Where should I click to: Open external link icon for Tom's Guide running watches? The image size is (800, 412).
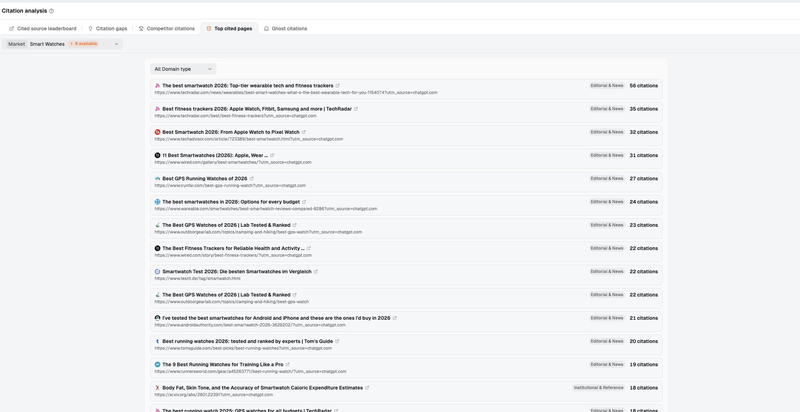click(x=337, y=341)
